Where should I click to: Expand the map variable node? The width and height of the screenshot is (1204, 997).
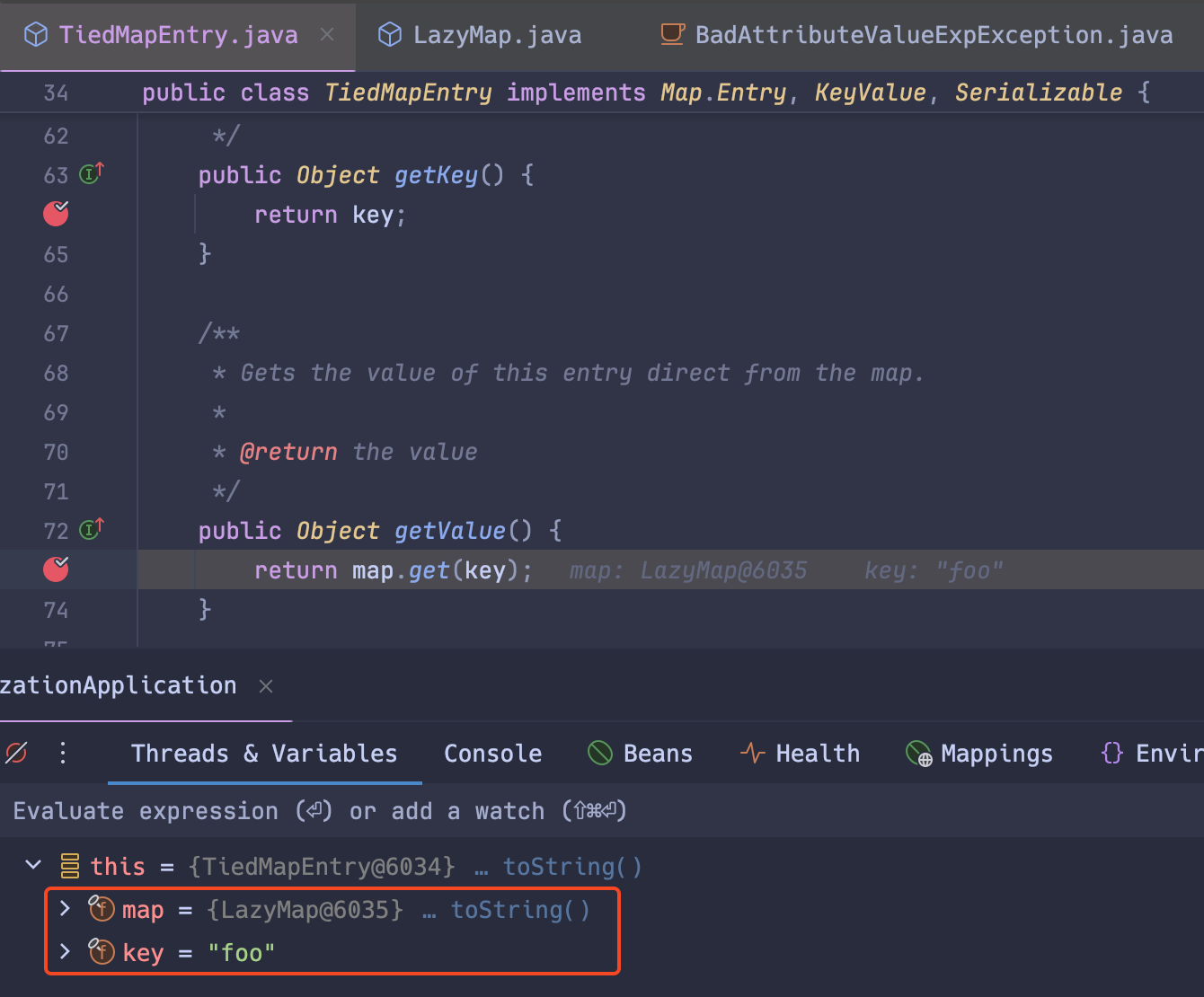coord(65,909)
